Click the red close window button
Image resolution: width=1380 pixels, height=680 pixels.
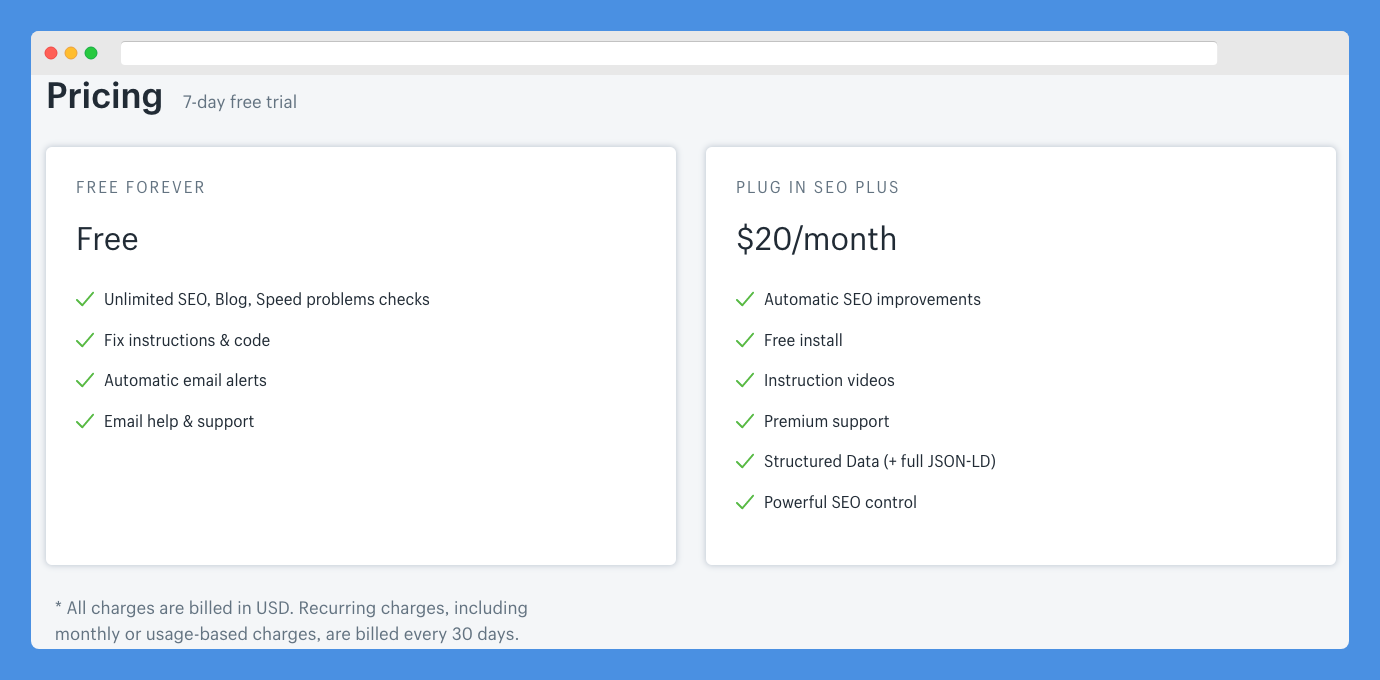[x=51, y=53]
